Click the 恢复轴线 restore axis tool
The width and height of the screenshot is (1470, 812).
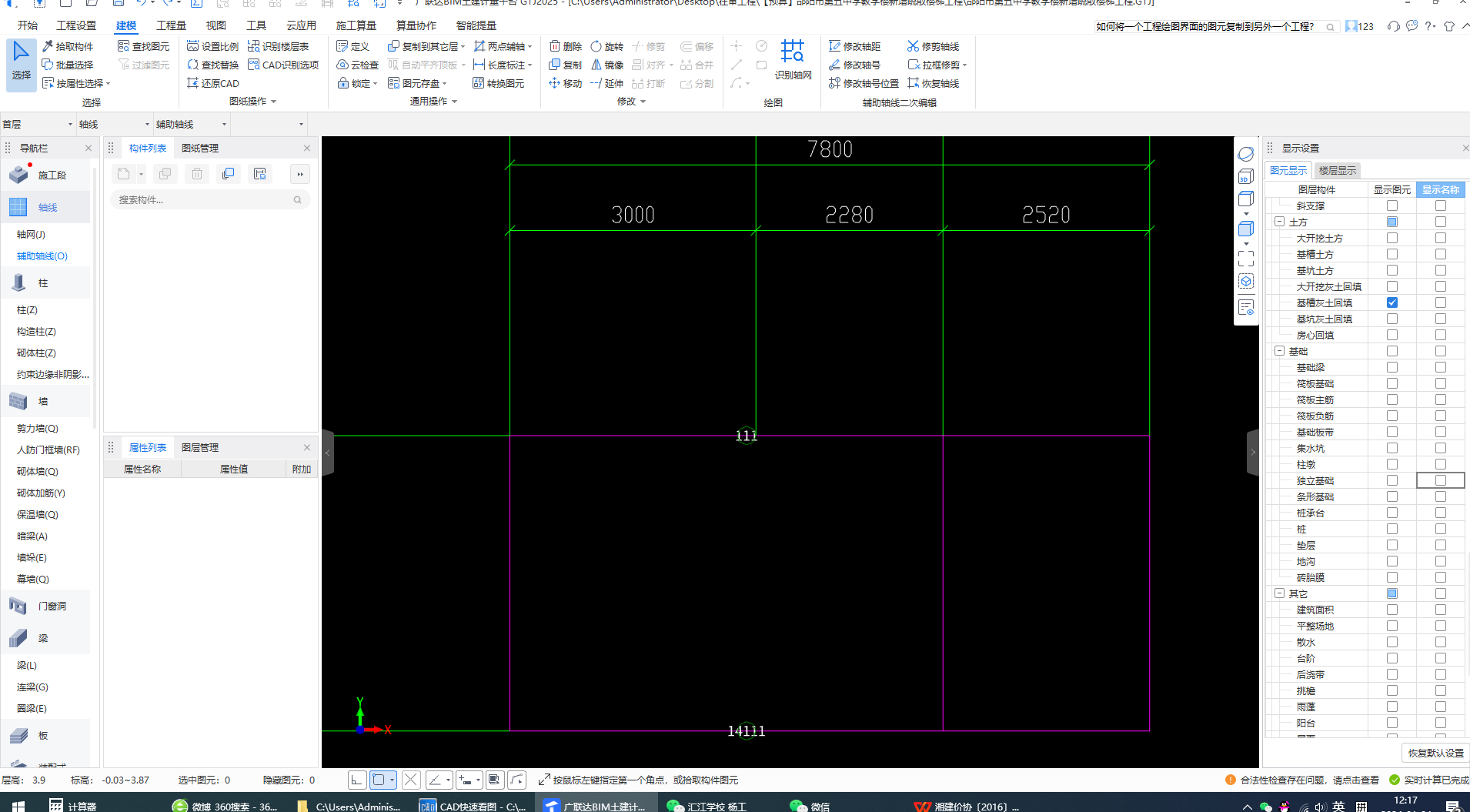(x=933, y=83)
